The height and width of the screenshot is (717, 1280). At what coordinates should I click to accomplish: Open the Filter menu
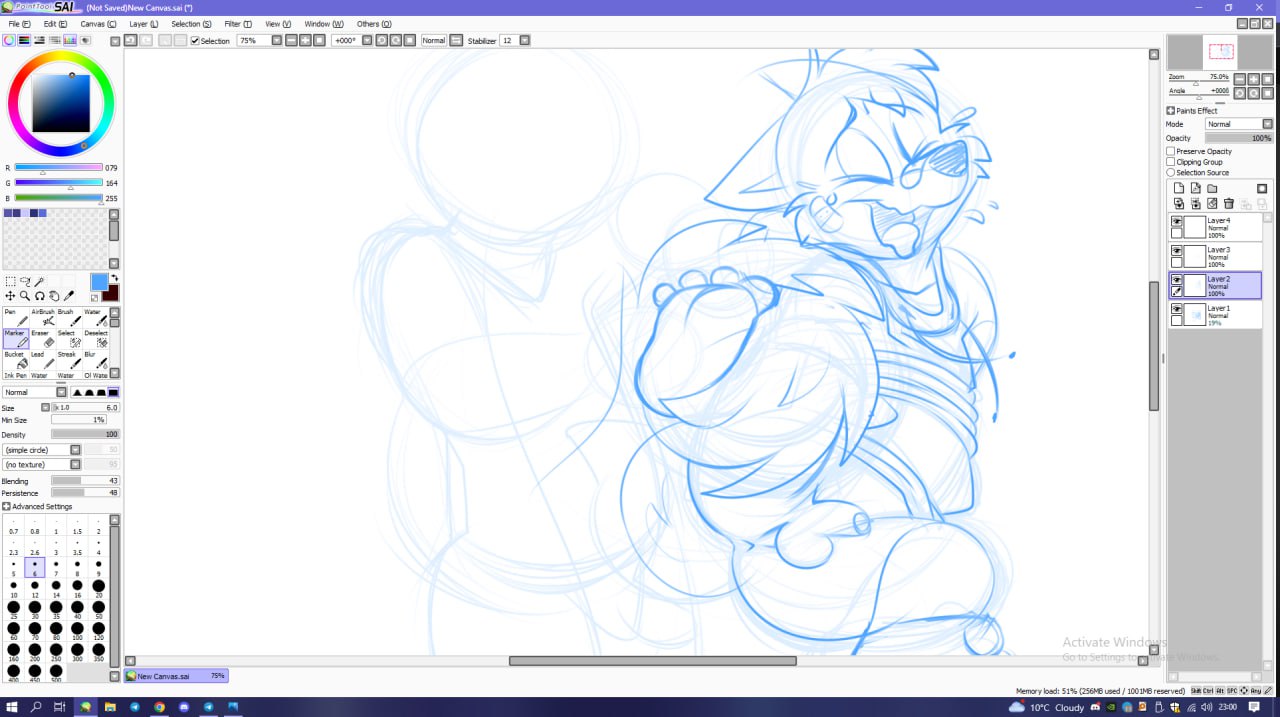(x=238, y=23)
